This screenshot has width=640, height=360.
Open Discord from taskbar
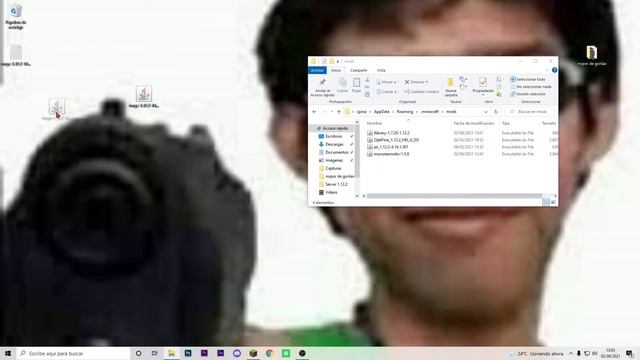click(237, 353)
